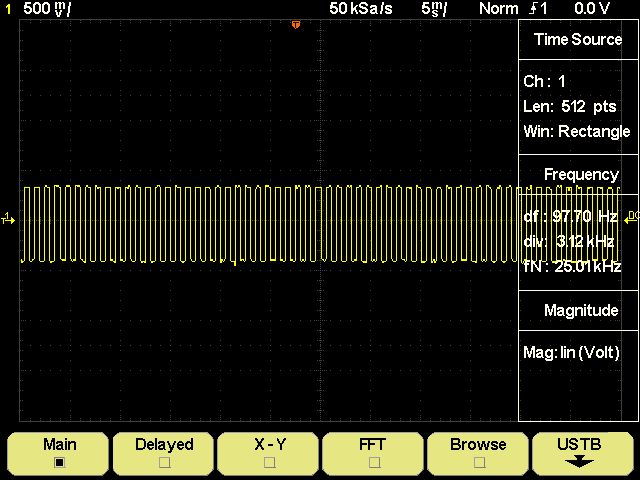Click the Win: Rectangle window entry
This screenshot has width=640, height=480.
577,131
